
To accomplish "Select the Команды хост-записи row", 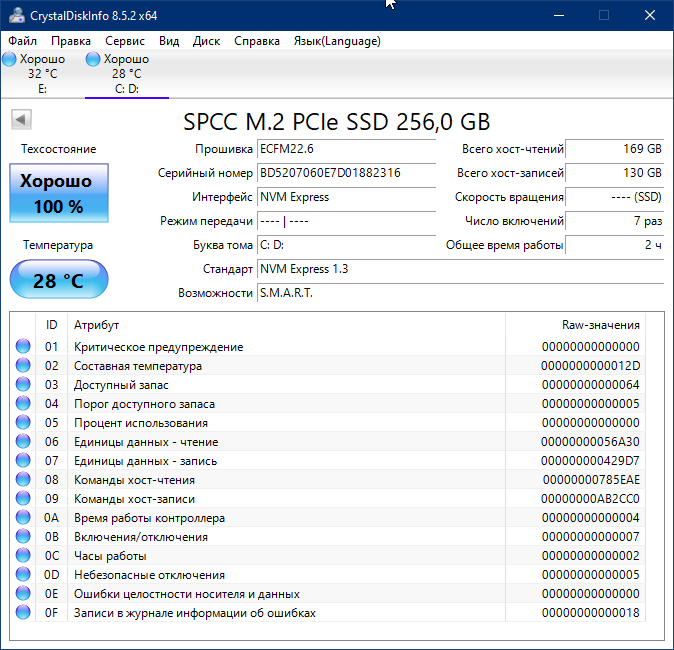I will tap(328, 498).
